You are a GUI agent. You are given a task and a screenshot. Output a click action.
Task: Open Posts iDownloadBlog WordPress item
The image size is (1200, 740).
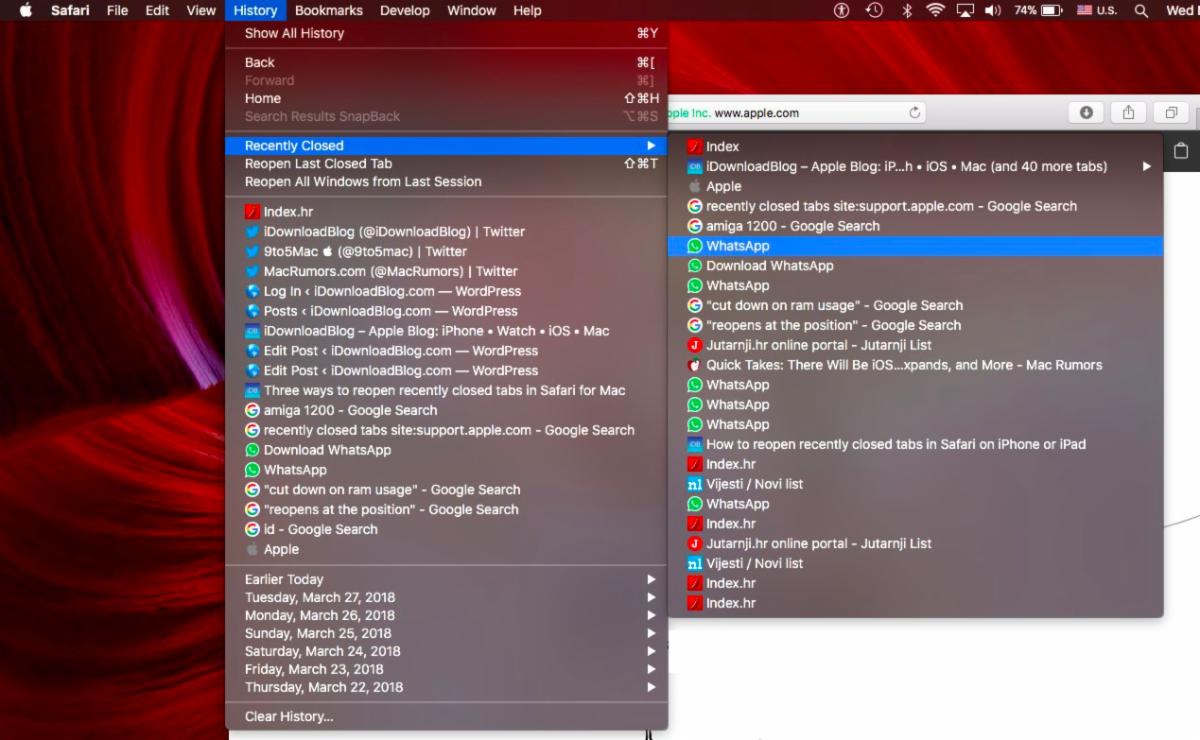click(447, 311)
